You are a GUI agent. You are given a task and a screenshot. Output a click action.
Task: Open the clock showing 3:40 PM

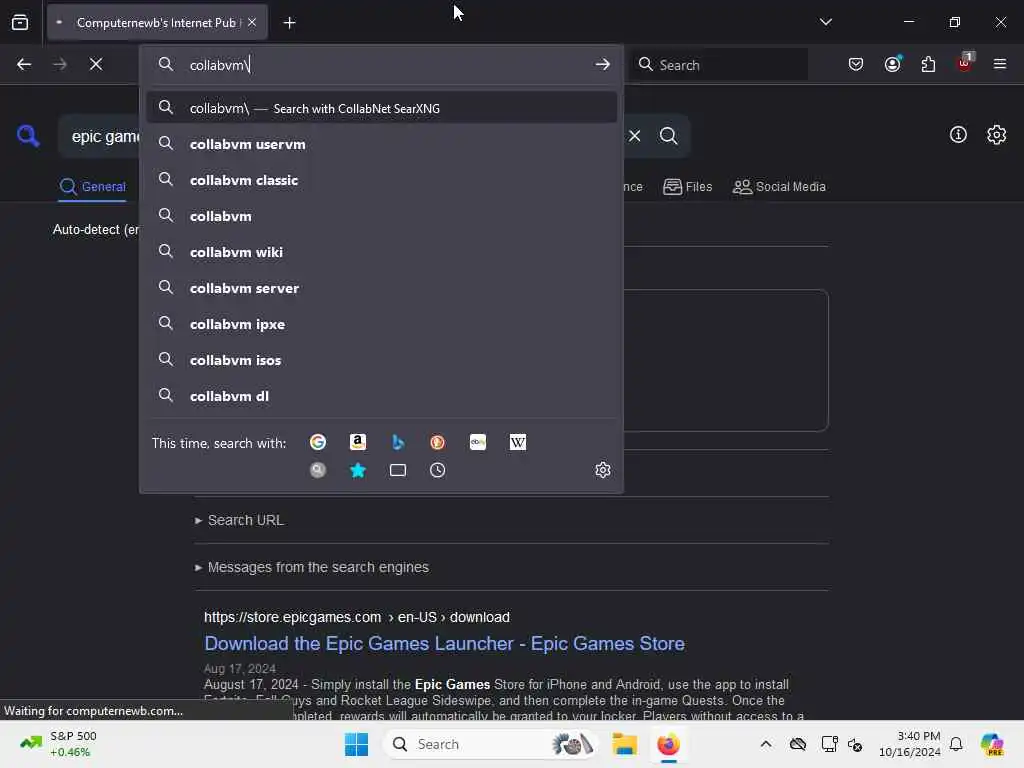[x=910, y=744]
